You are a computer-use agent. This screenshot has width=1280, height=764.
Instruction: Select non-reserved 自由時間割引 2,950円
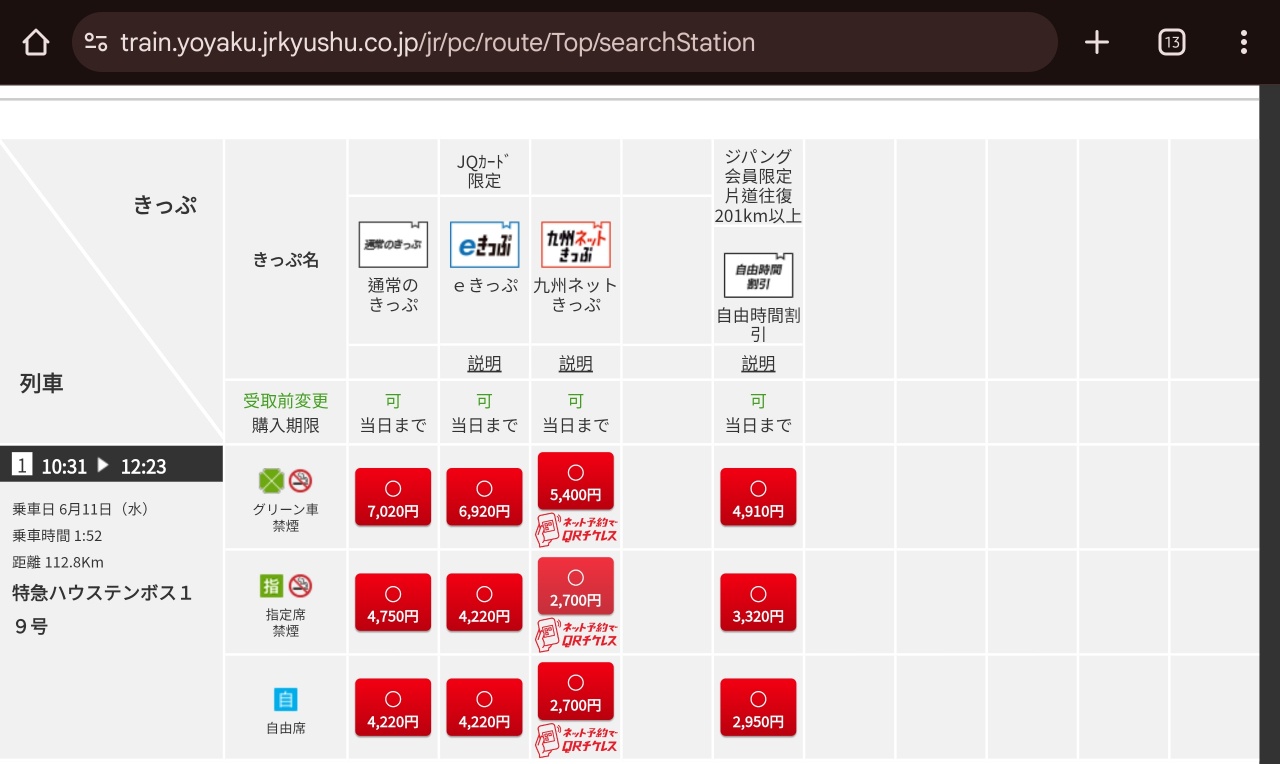point(758,708)
